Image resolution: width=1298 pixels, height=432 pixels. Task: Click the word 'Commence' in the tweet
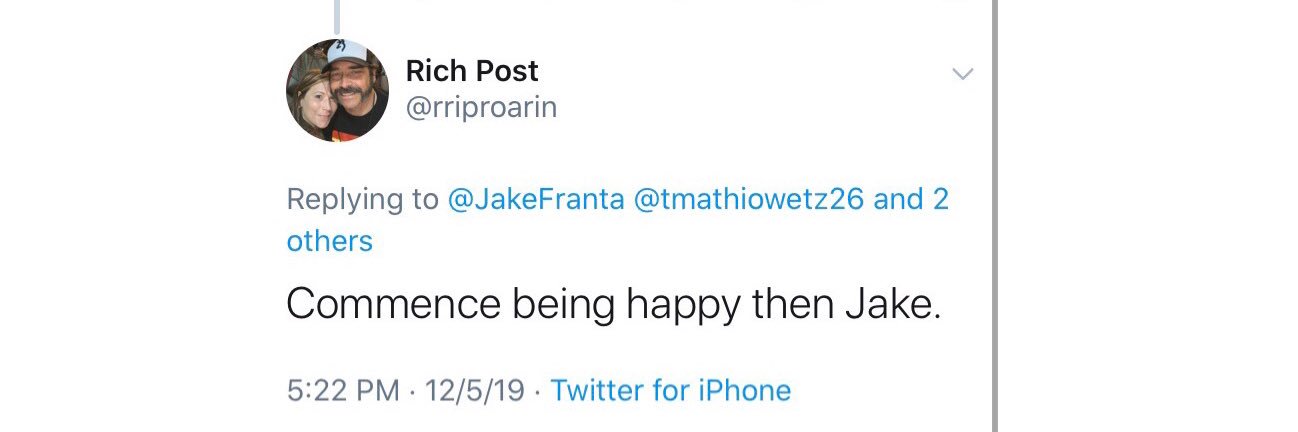(394, 305)
